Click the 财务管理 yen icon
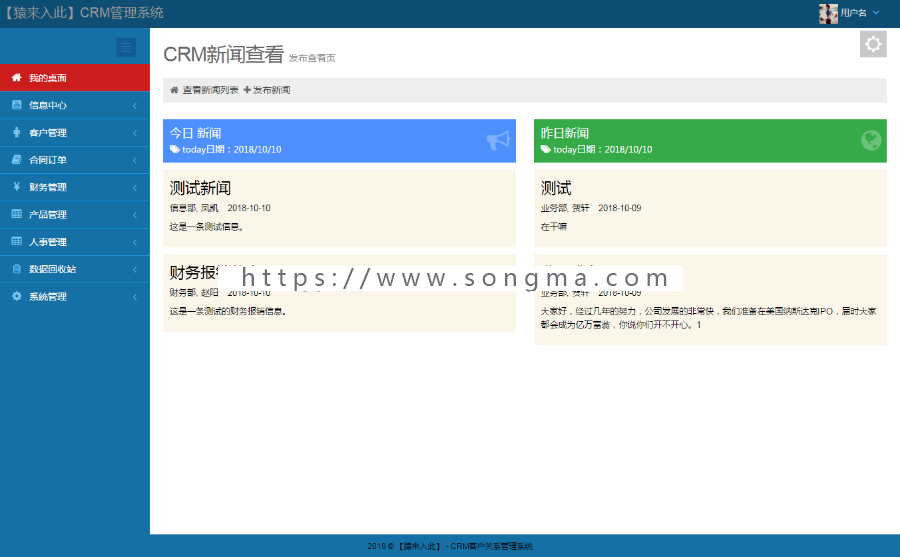The width and height of the screenshot is (900, 557). (17, 187)
